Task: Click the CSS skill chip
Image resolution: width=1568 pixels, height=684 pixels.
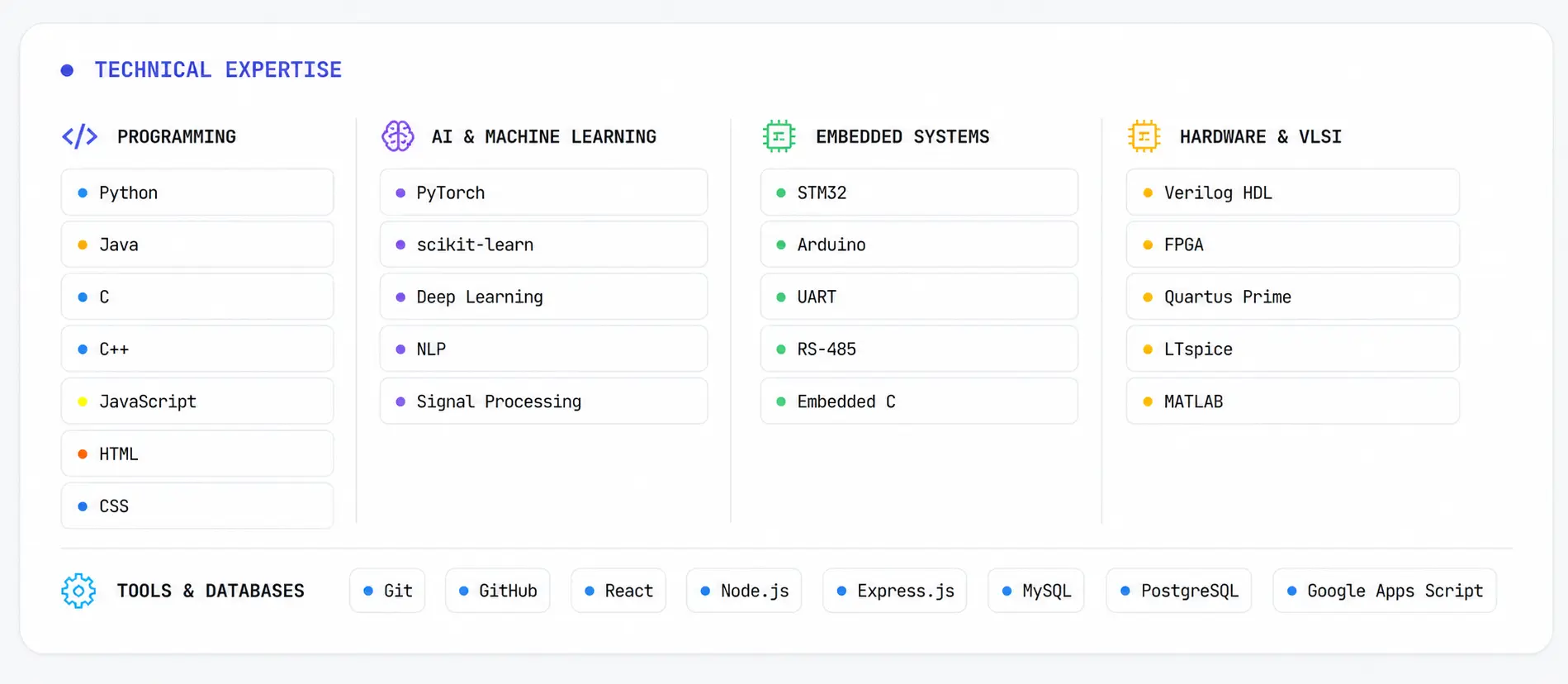Action: [x=197, y=506]
